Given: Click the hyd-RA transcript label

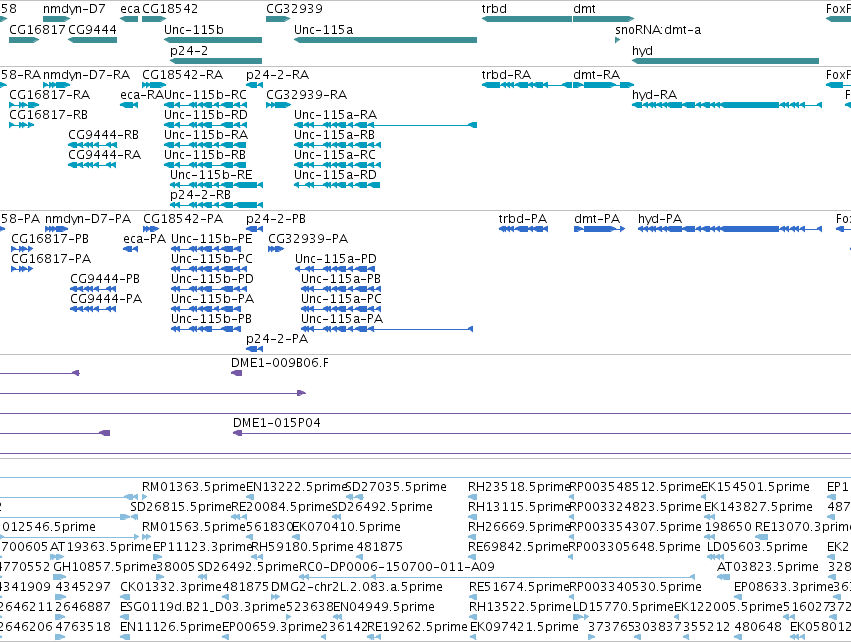Looking at the screenshot, I should (x=655, y=95).
